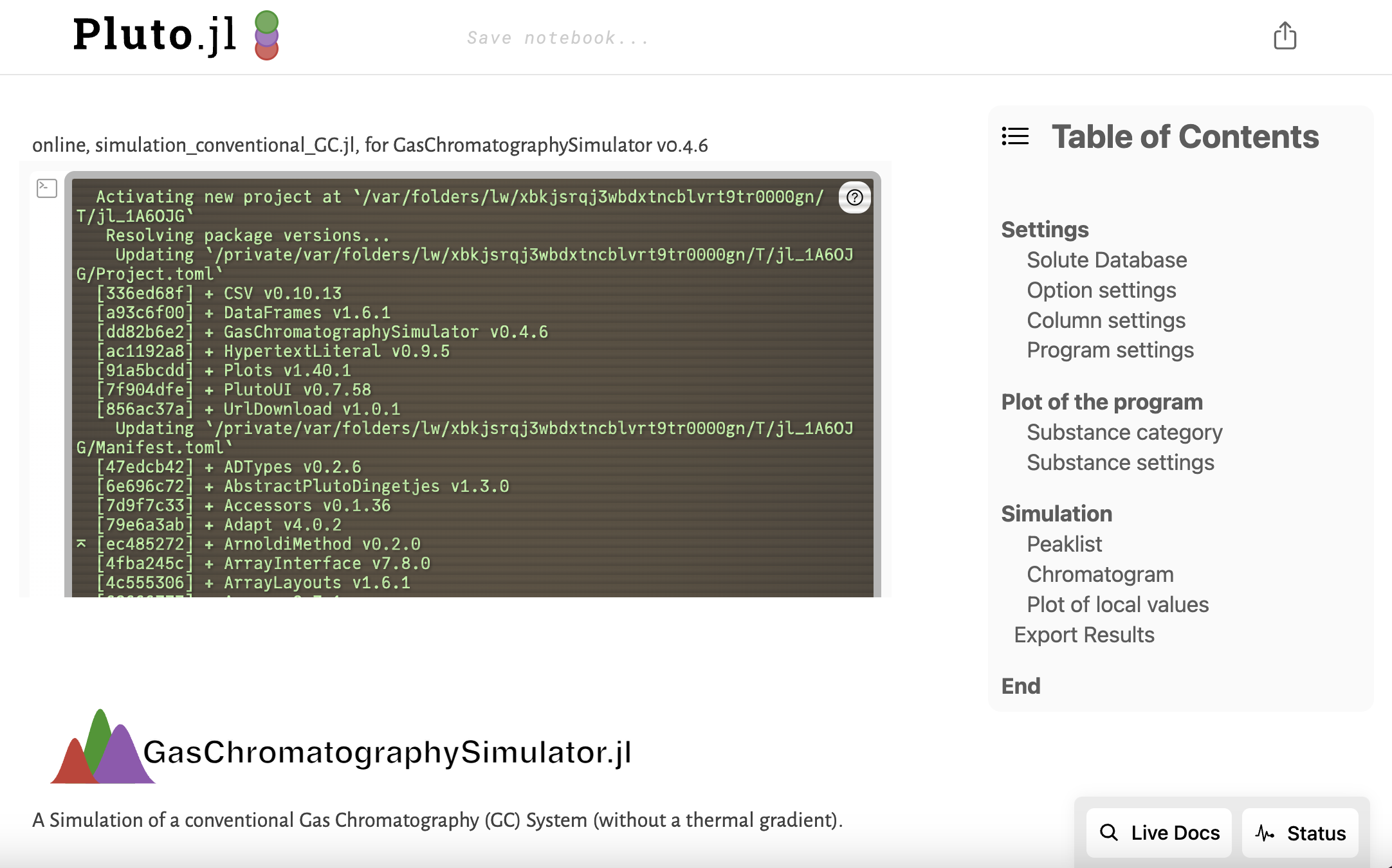Image resolution: width=1392 pixels, height=868 pixels.
Task: Click the terminal log icon beside output
Action: pyautogui.click(x=47, y=188)
